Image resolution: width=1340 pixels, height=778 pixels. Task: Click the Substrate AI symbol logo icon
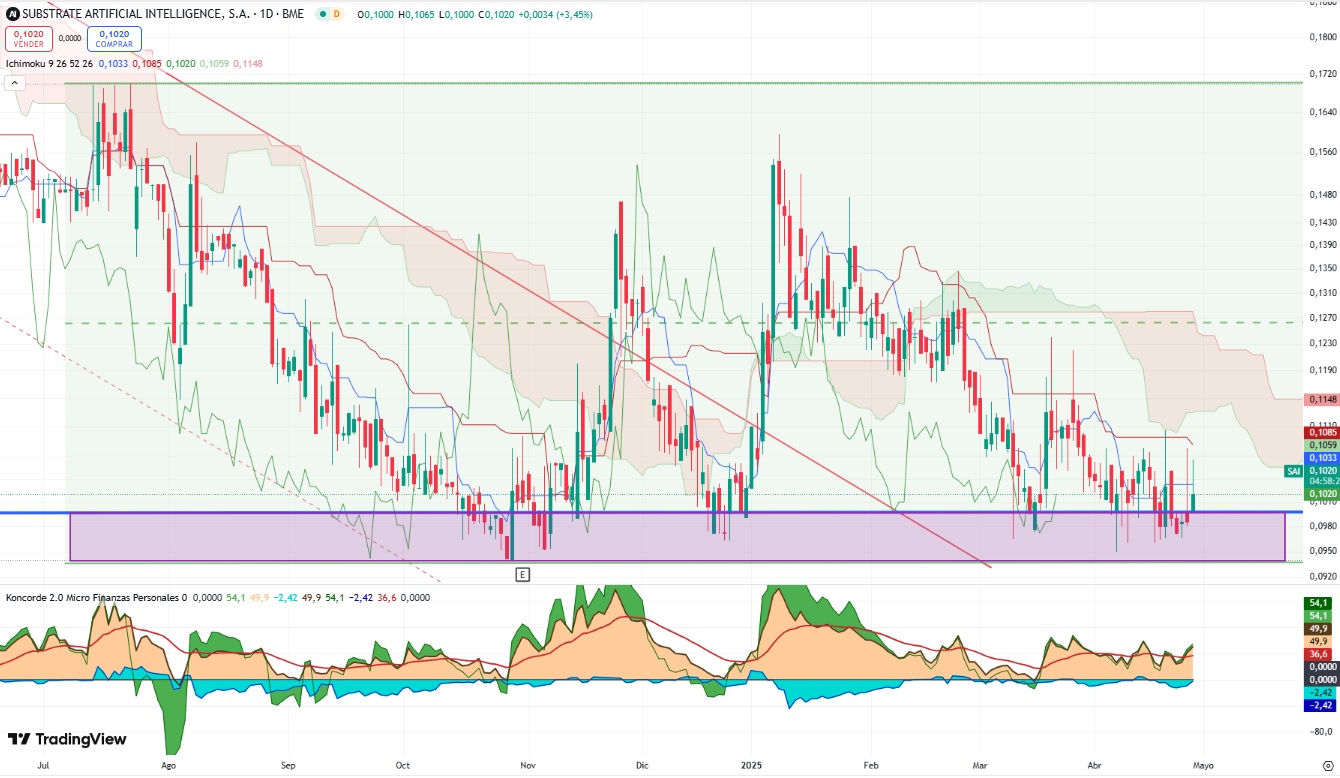coord(12,14)
